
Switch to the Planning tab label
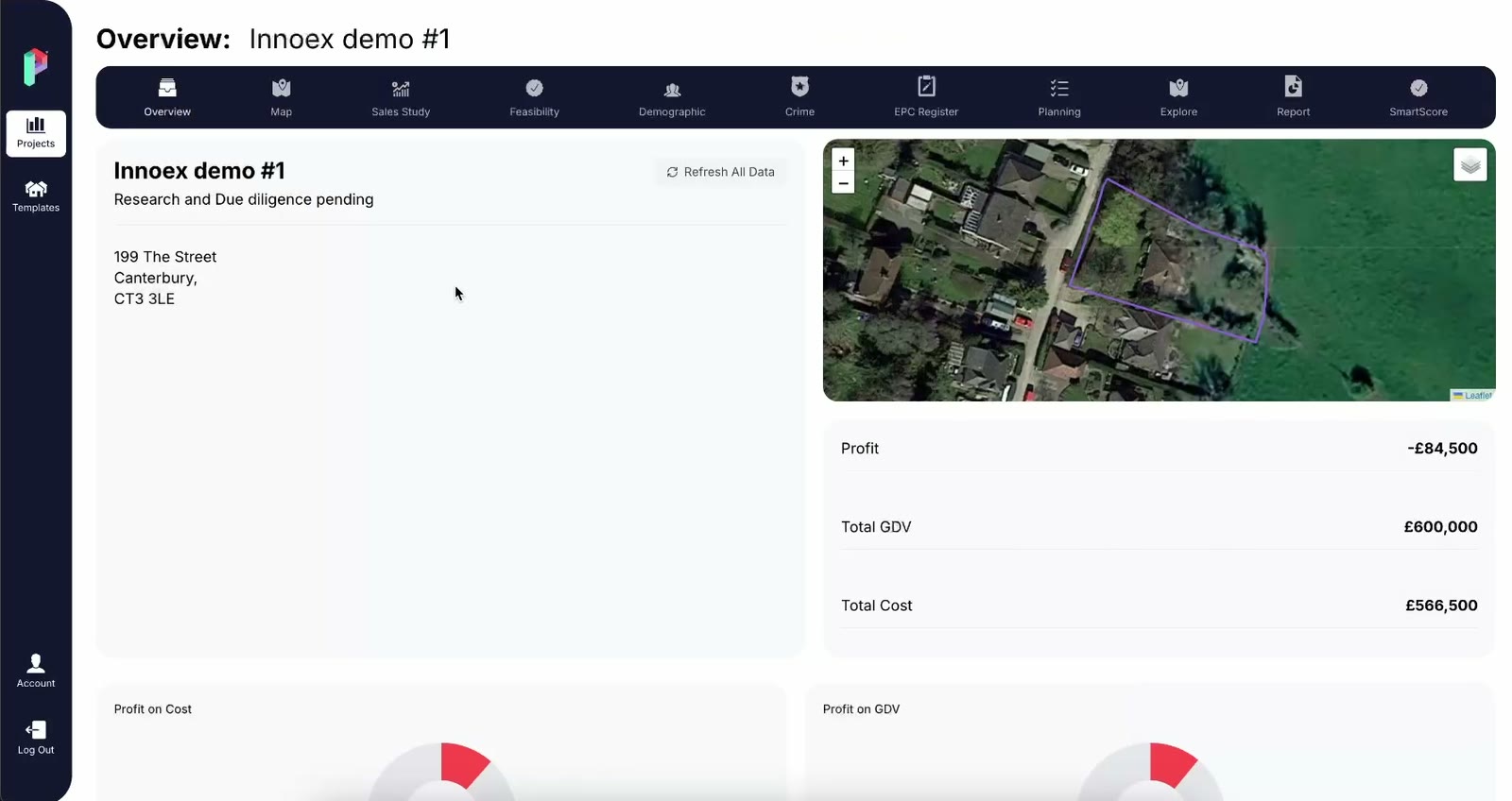(1059, 111)
